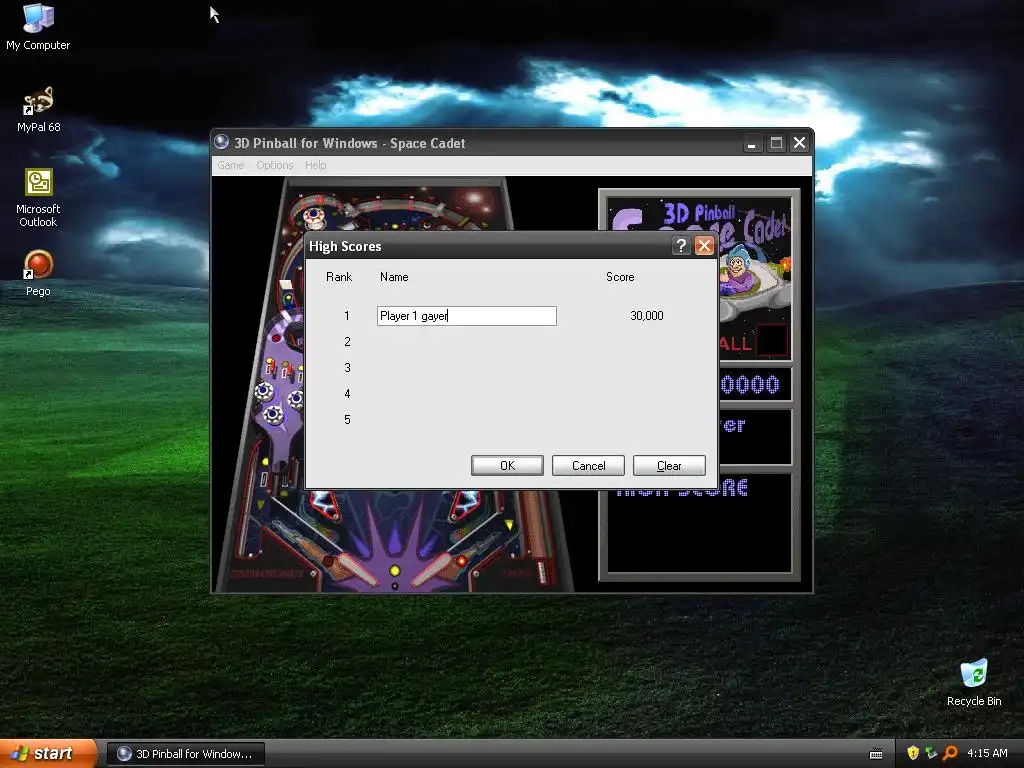Select 3D Pinball taskbar button

185,754
